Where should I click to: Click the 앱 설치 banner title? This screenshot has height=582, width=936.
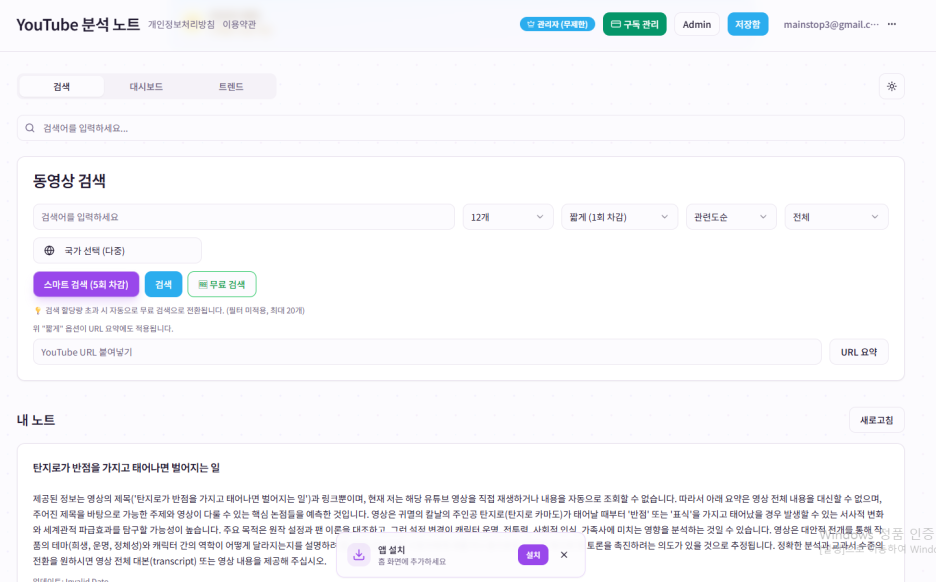click(391, 550)
